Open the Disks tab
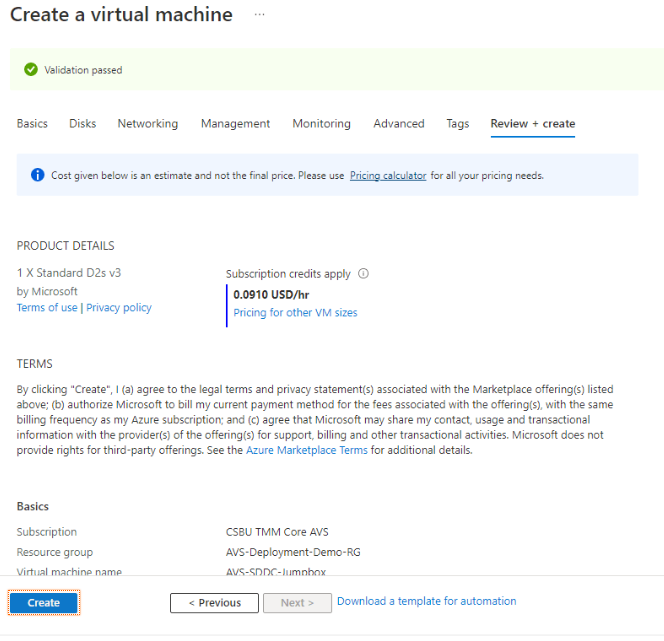Viewport: 664px width, 641px height. click(83, 124)
